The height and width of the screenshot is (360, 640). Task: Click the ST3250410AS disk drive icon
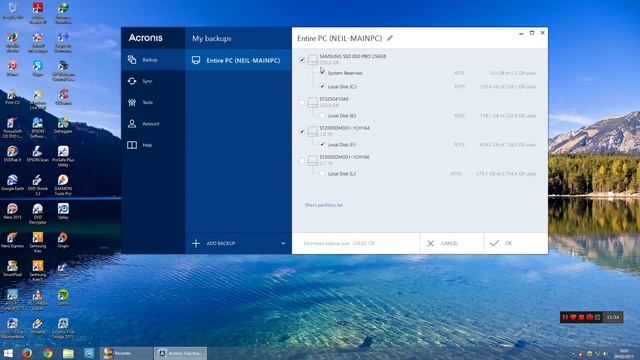click(313, 102)
